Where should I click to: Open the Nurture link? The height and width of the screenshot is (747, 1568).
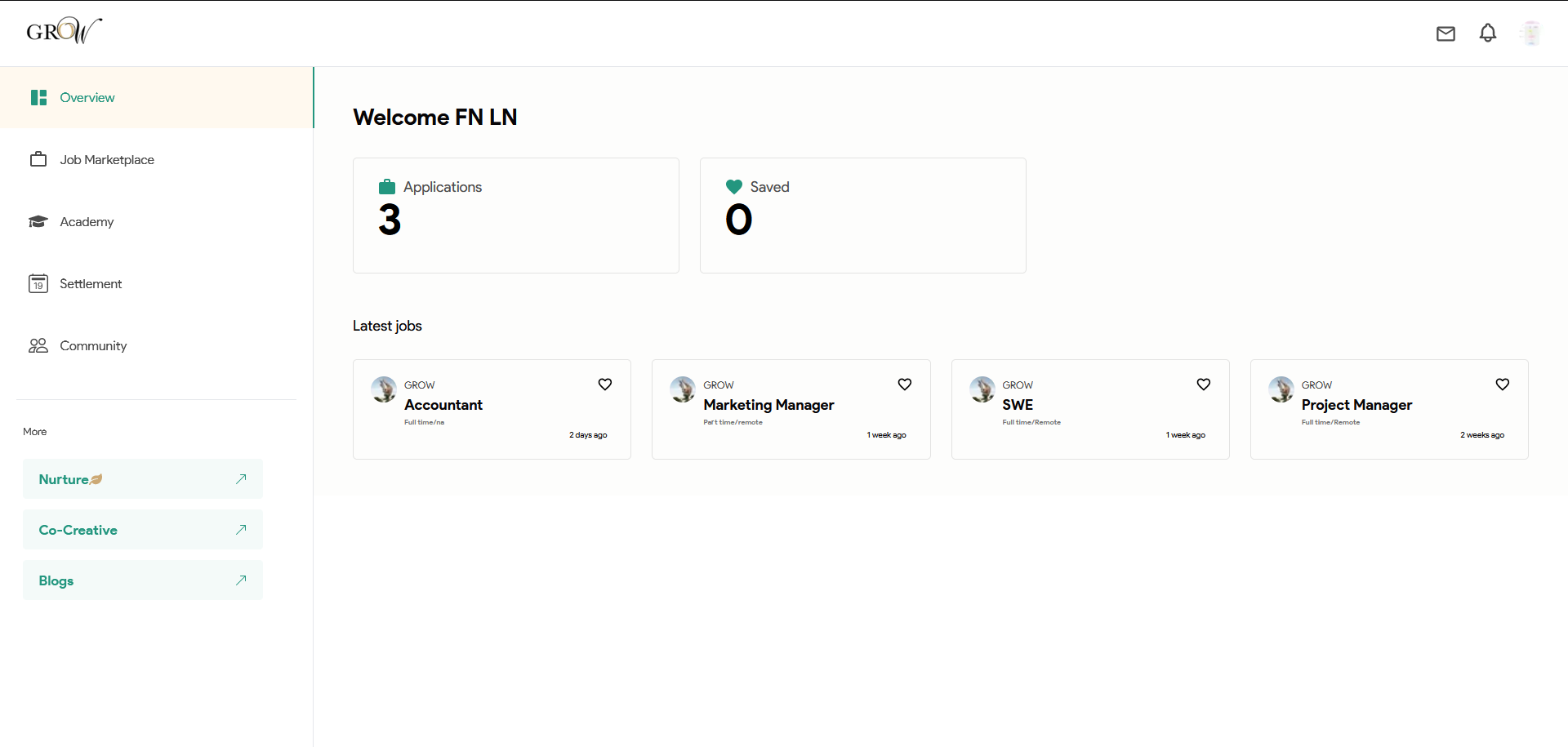click(143, 479)
